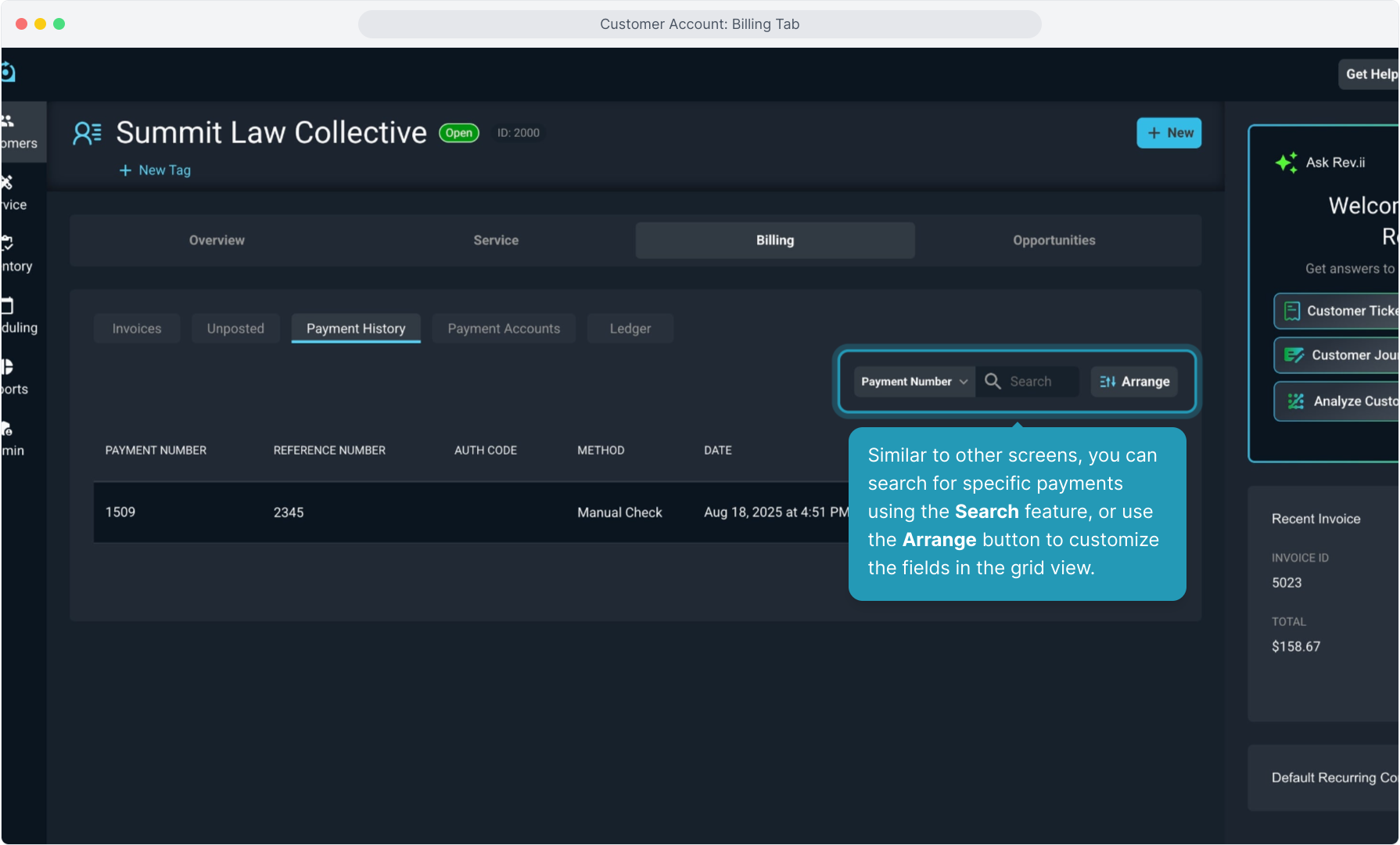This screenshot has height=845, width=1400.
Task: Open the Inventory sidebar icon
Action: coord(8,244)
